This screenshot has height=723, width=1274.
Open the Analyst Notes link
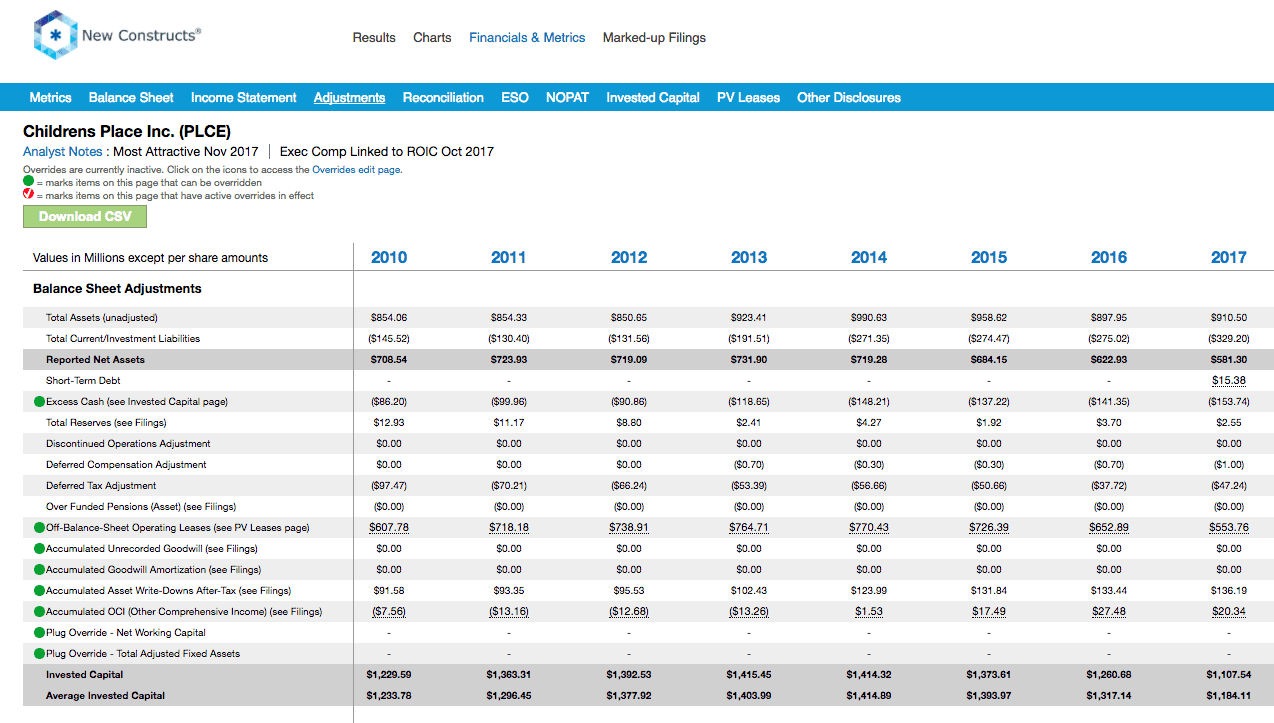[63, 152]
